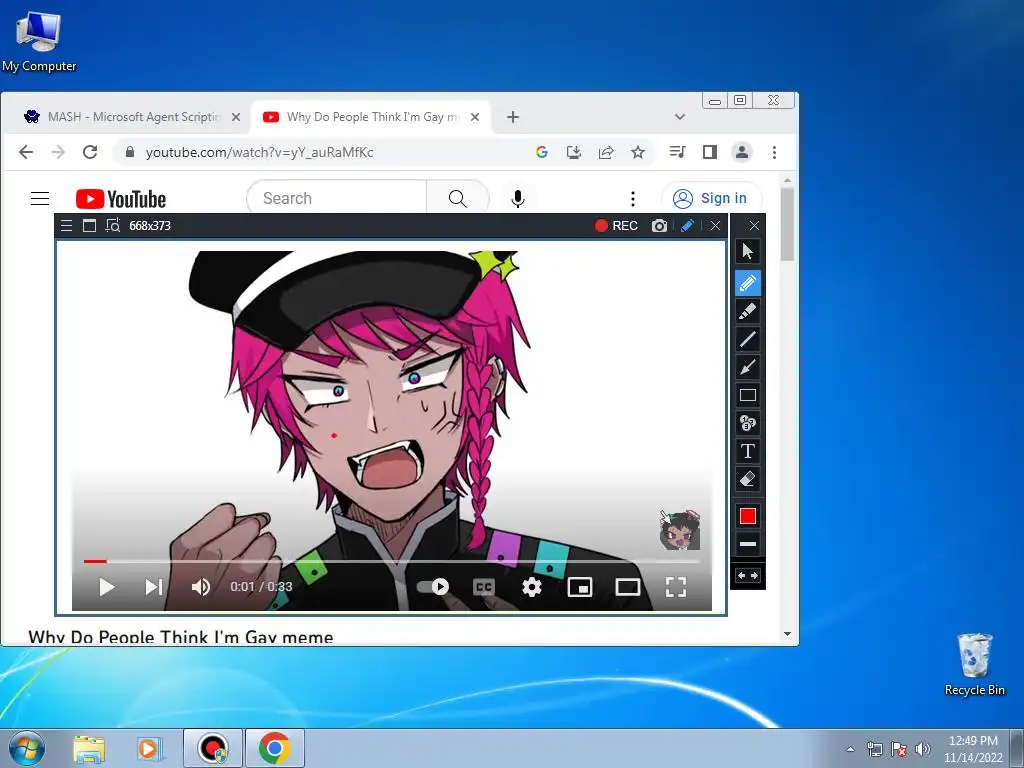Viewport: 1024px width, 768px height.
Task: Enable miniplayer mode
Action: (x=580, y=586)
